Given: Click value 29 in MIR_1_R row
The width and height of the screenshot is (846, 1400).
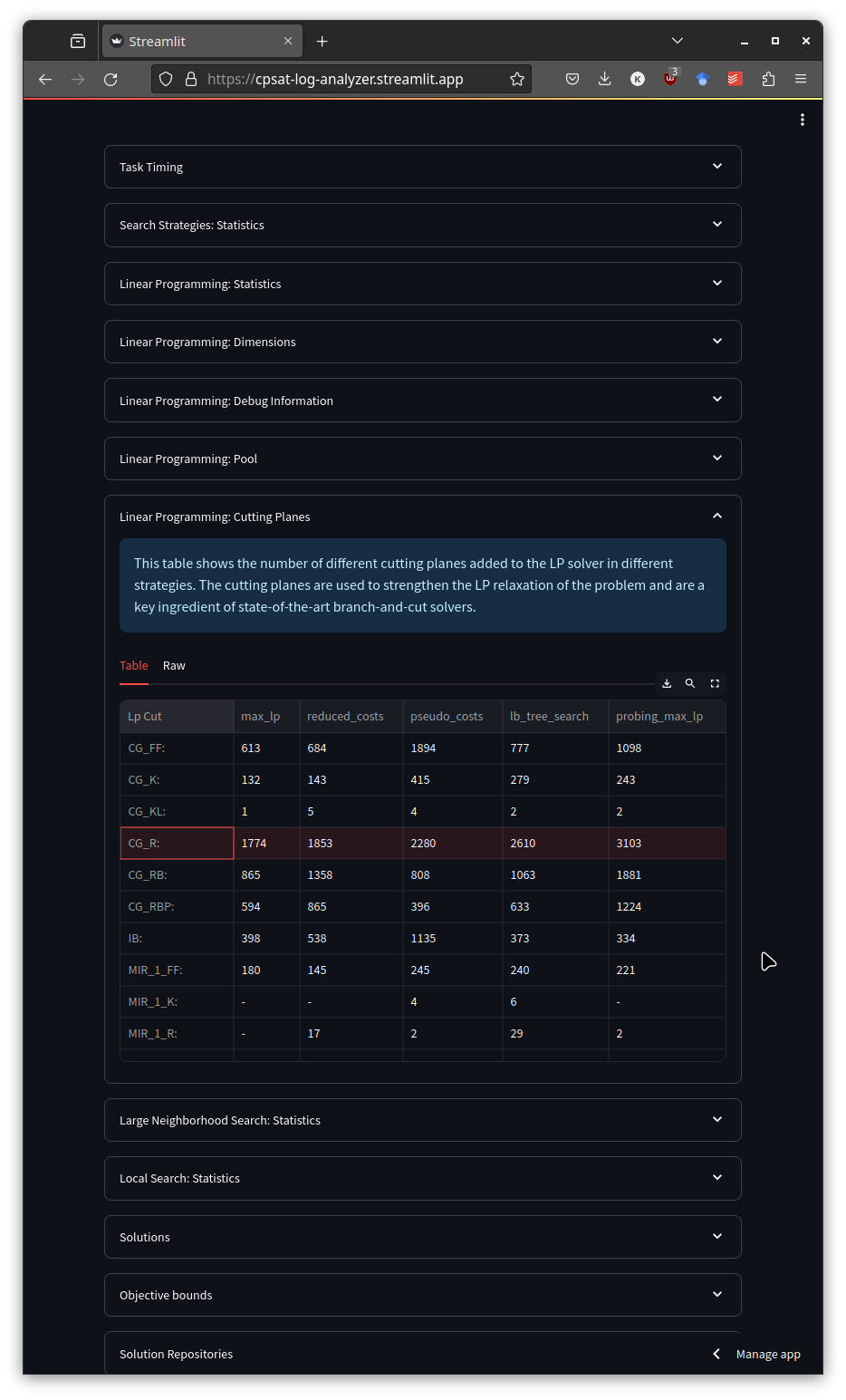Looking at the screenshot, I should tap(555, 1034).
